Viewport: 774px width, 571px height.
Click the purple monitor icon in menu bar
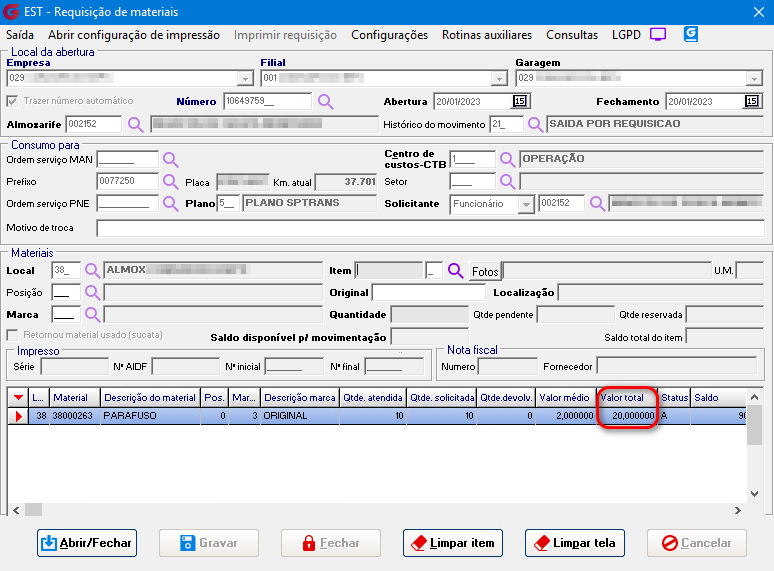tap(658, 34)
